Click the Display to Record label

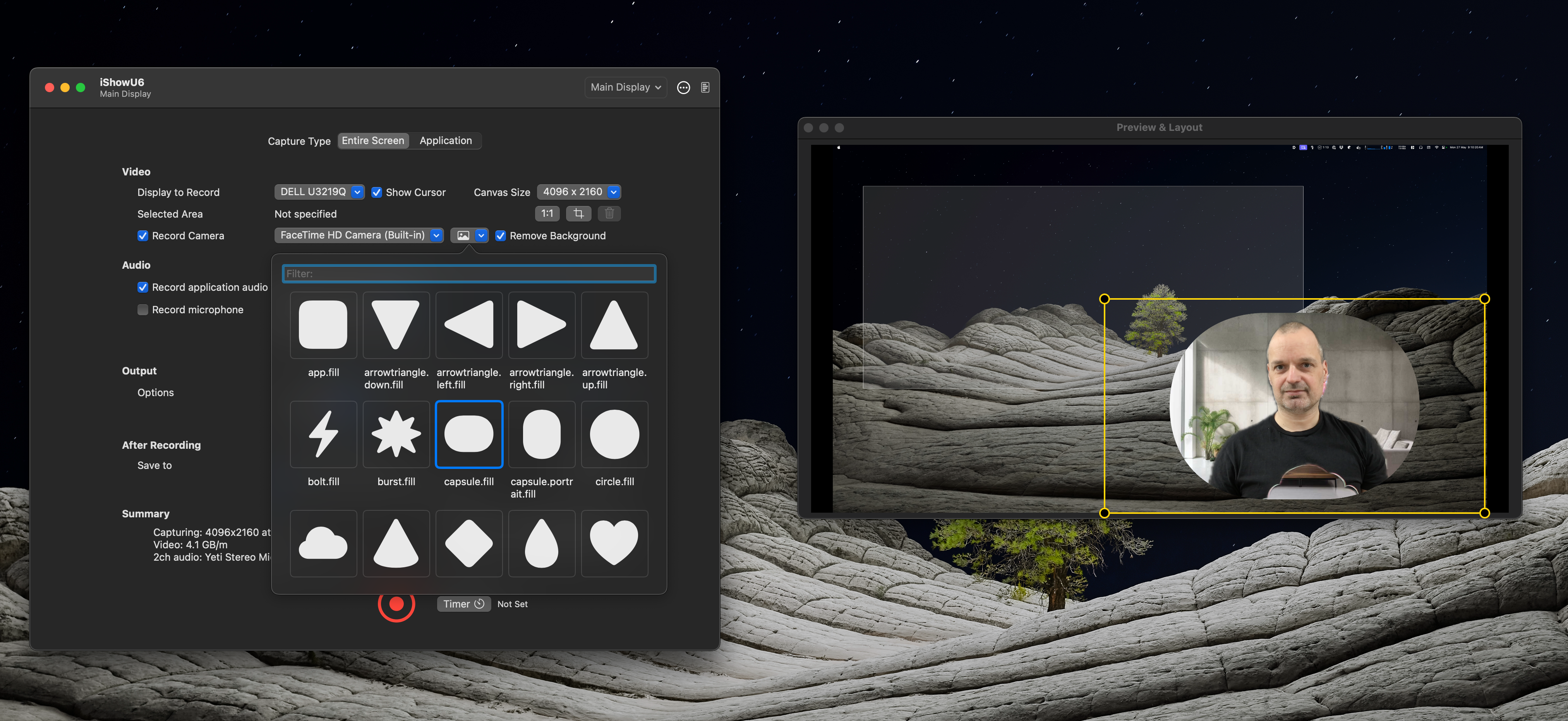tap(178, 192)
